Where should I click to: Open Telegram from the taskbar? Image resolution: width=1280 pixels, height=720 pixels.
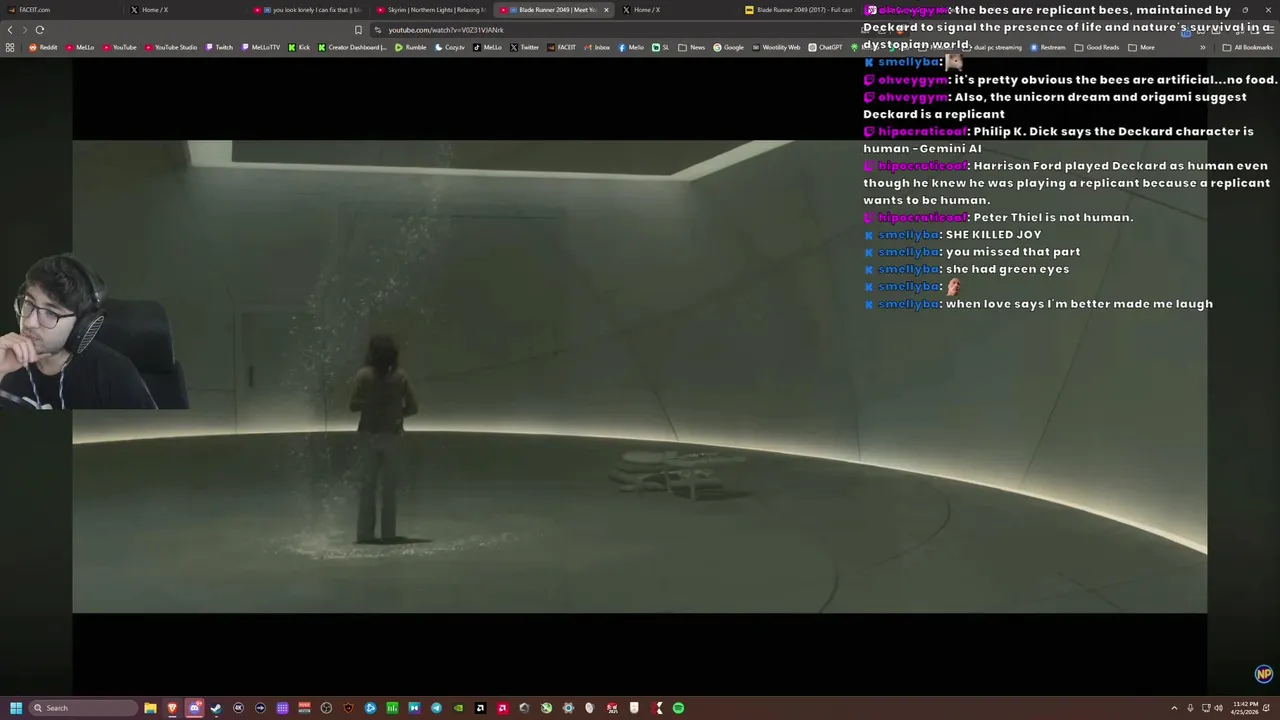pyautogui.click(x=436, y=708)
